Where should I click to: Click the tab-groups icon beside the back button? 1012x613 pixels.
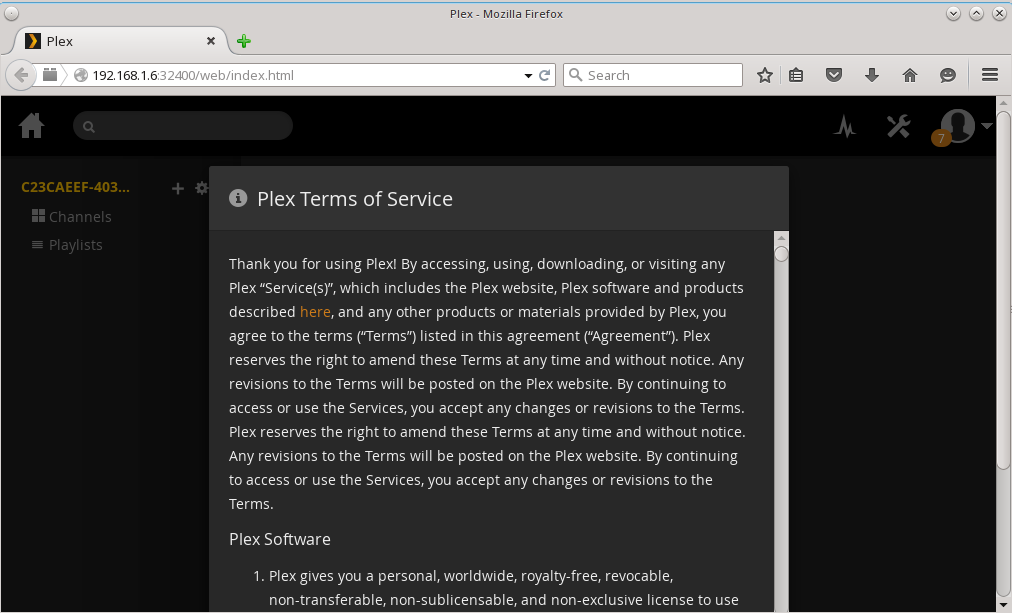click(x=50, y=75)
